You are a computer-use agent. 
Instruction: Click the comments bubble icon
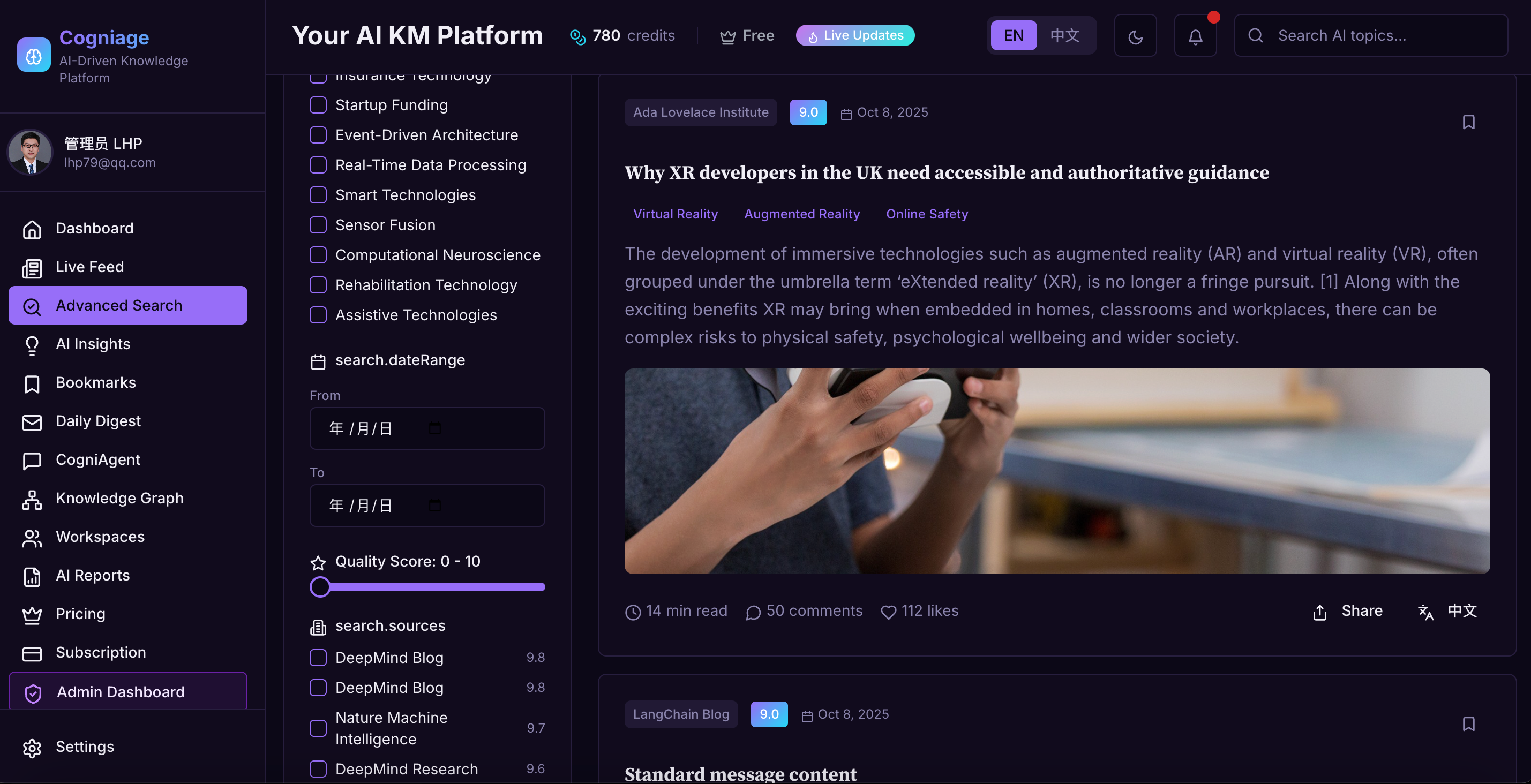(753, 612)
